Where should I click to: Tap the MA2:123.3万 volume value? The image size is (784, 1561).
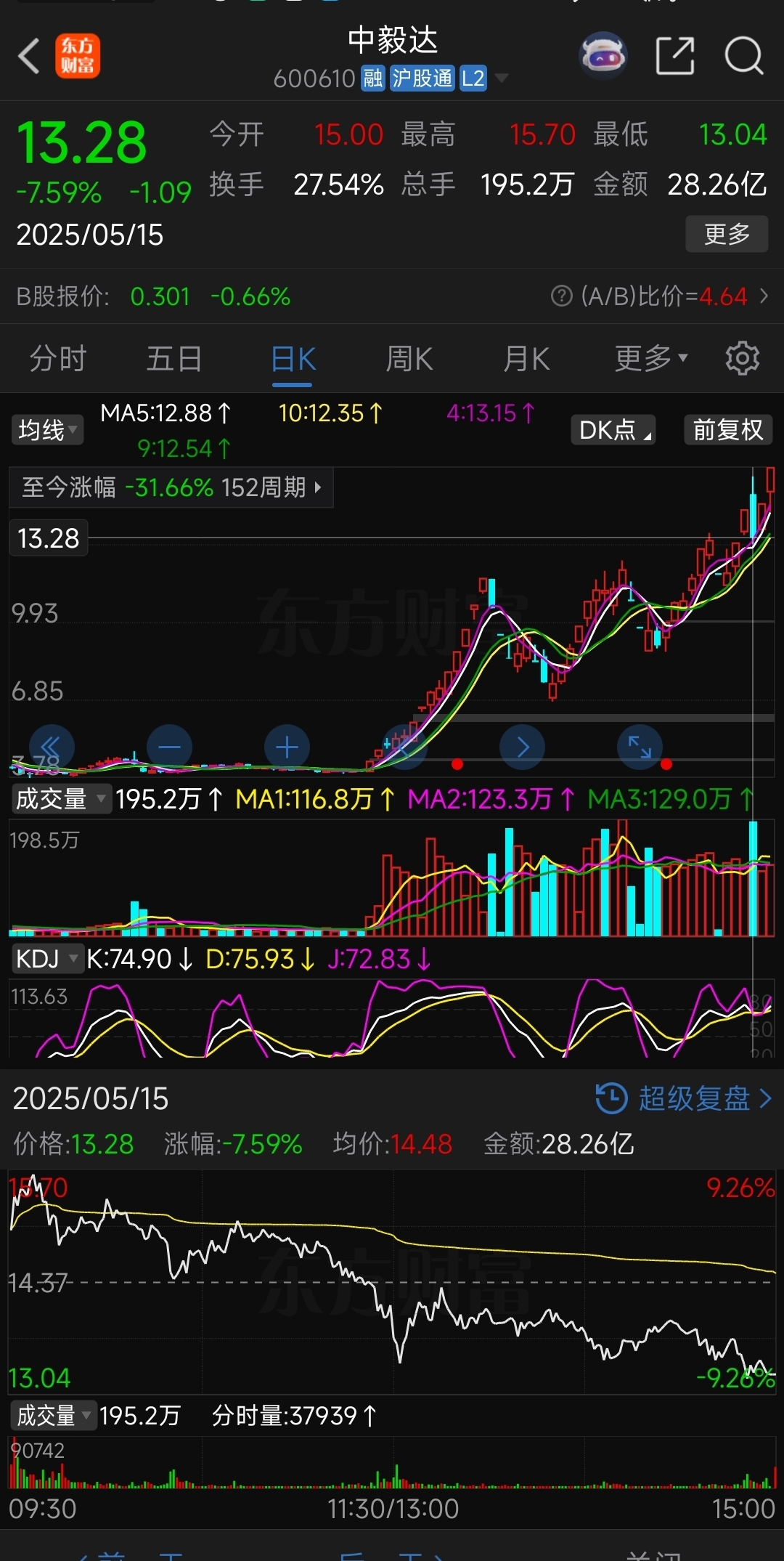[491, 799]
